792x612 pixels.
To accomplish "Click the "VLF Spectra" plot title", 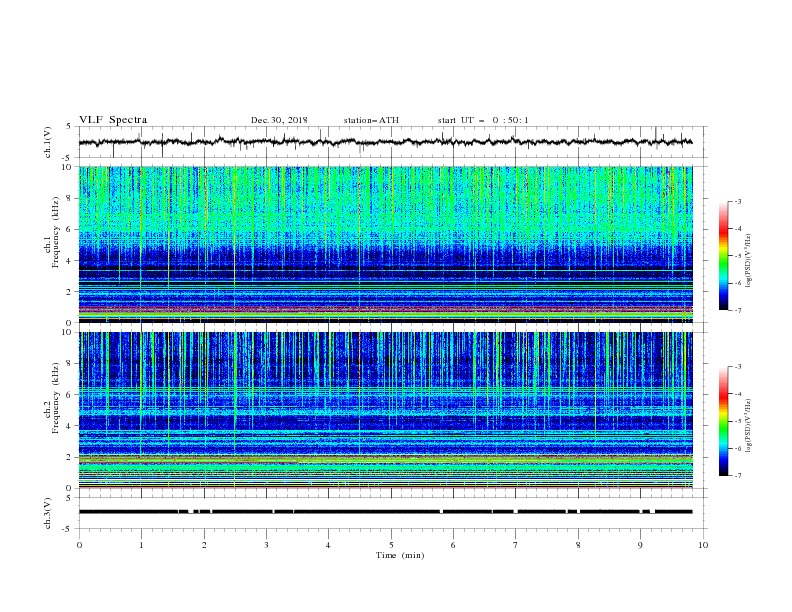I will [113, 120].
